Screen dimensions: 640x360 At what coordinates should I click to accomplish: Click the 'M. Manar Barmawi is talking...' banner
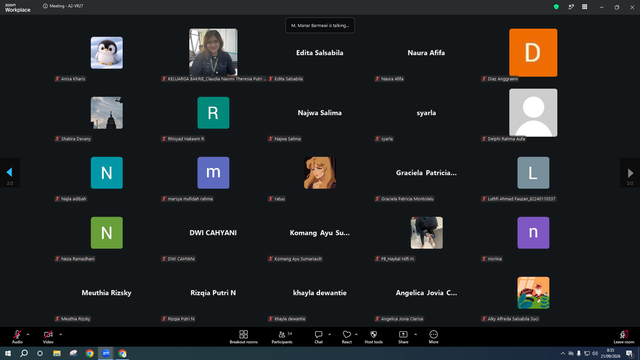(320, 25)
